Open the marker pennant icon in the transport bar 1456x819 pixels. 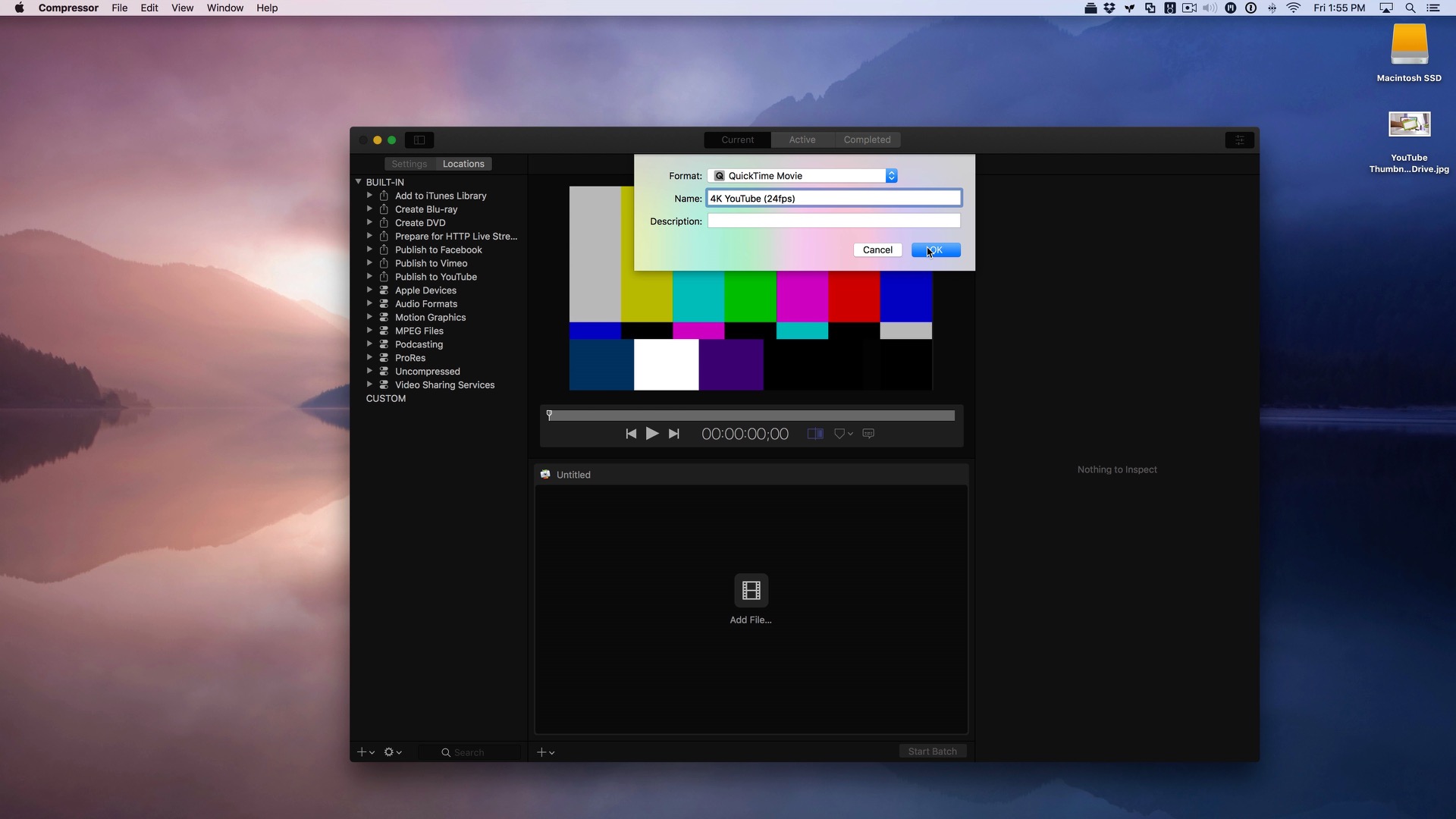pyautogui.click(x=841, y=434)
